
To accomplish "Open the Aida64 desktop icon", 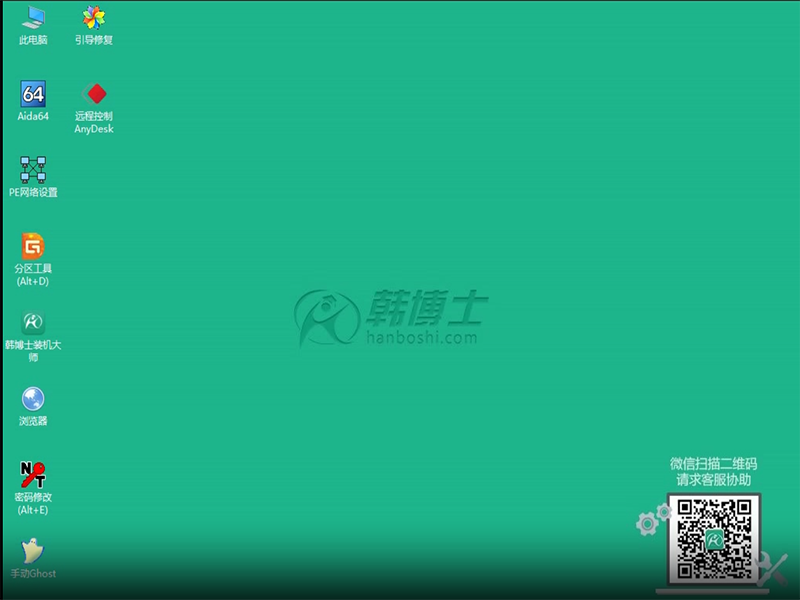I will (x=33, y=94).
